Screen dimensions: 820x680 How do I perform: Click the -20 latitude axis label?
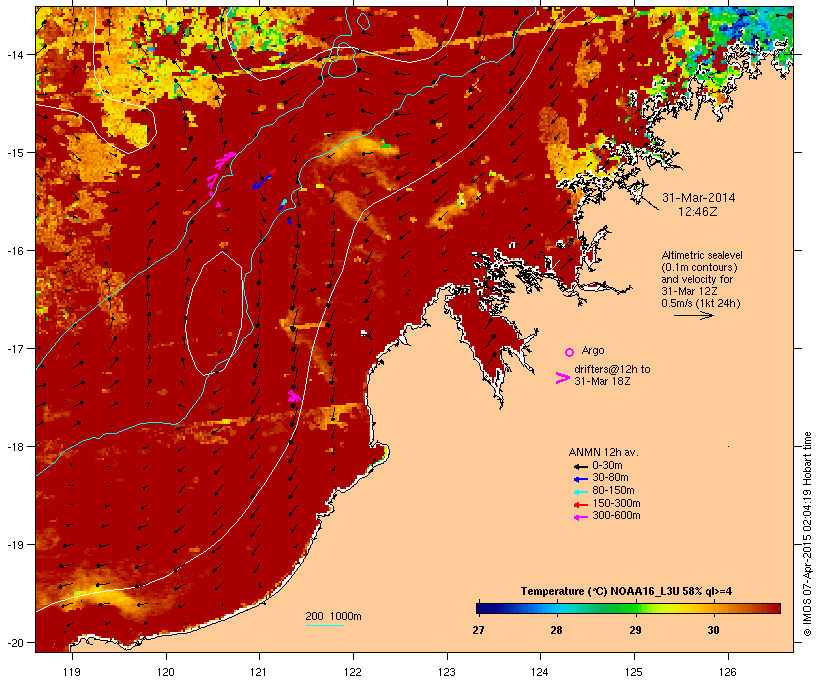pos(14,642)
